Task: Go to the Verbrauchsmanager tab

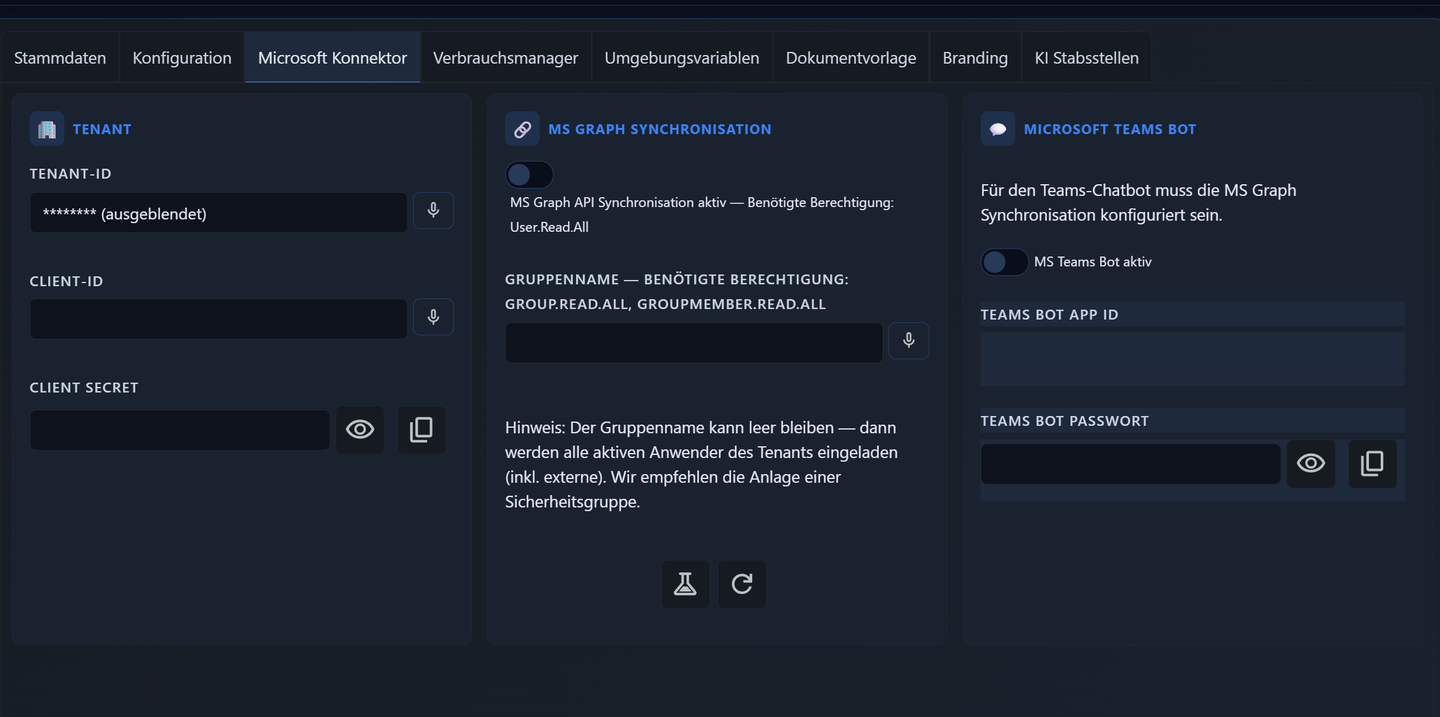Action: click(506, 58)
